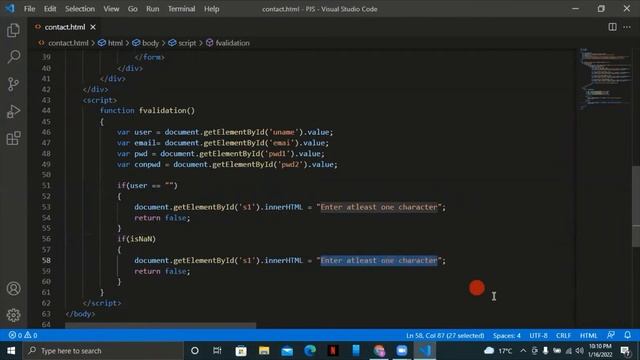The width and height of the screenshot is (640, 360).
Task: Open the Accounts menu icon
Action: click(x=13, y=289)
